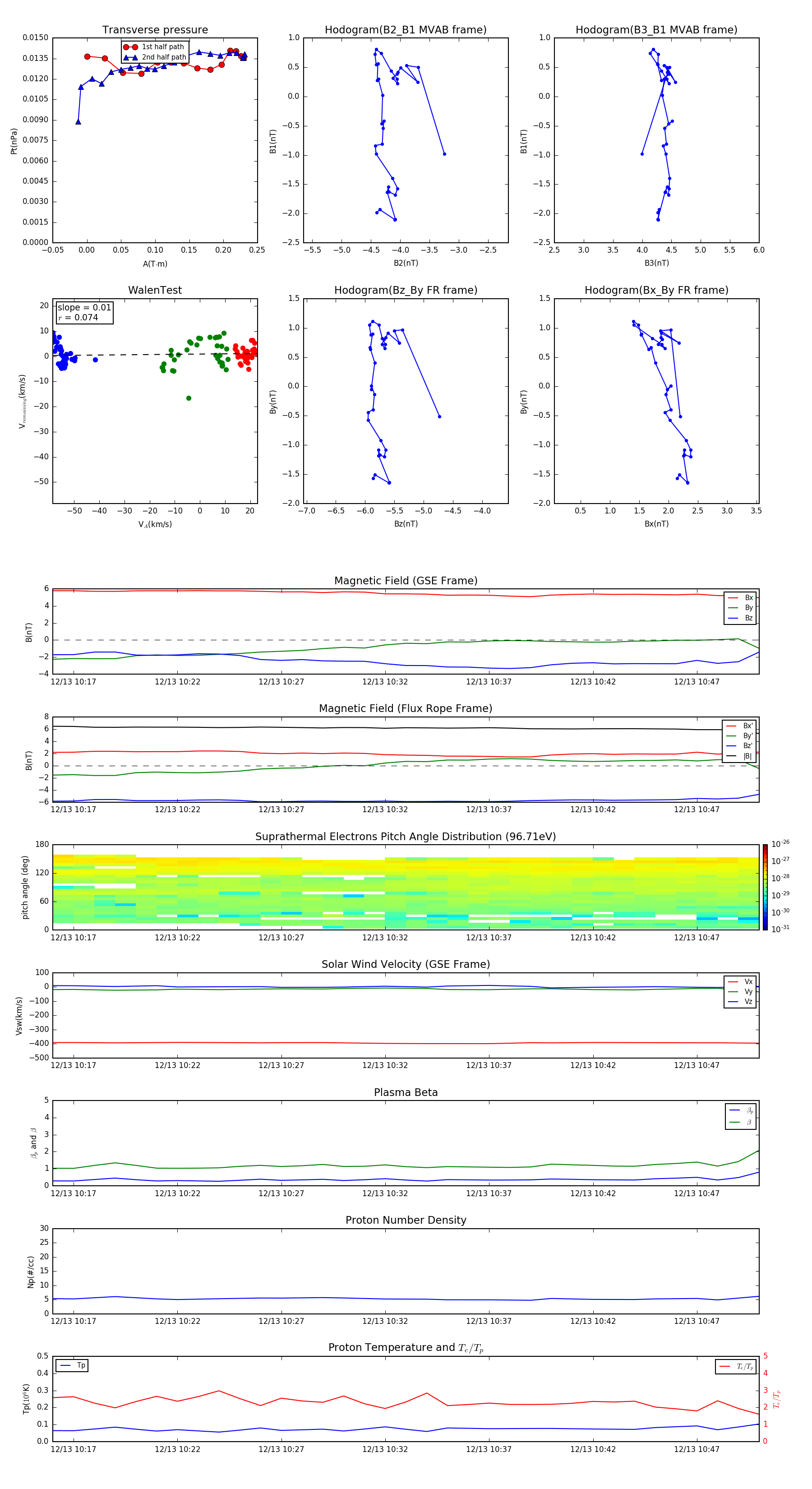Click the spectrogram heatmap in the pitch angle panel
Screen dimensions: 812x1489
click(406, 888)
